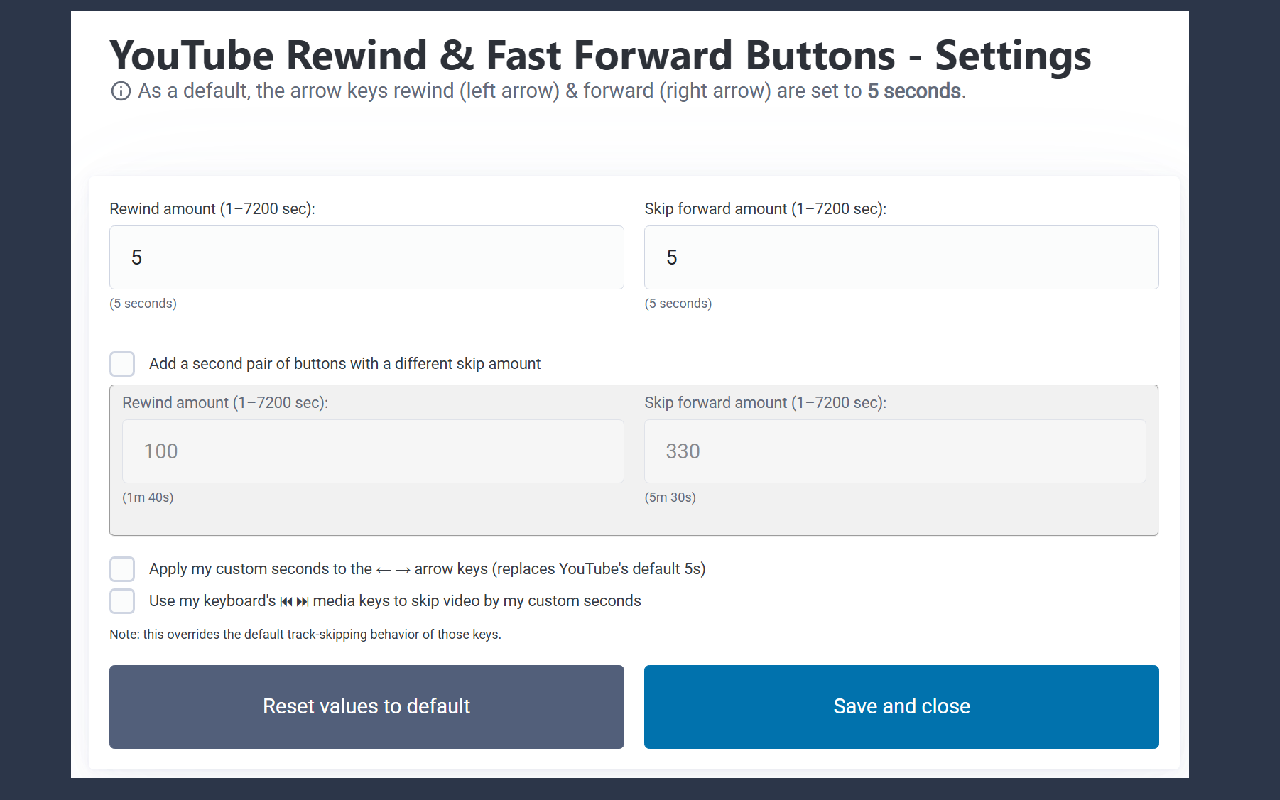Viewport: 1280px width, 800px height.
Task: Reset values to default
Action: tap(366, 706)
